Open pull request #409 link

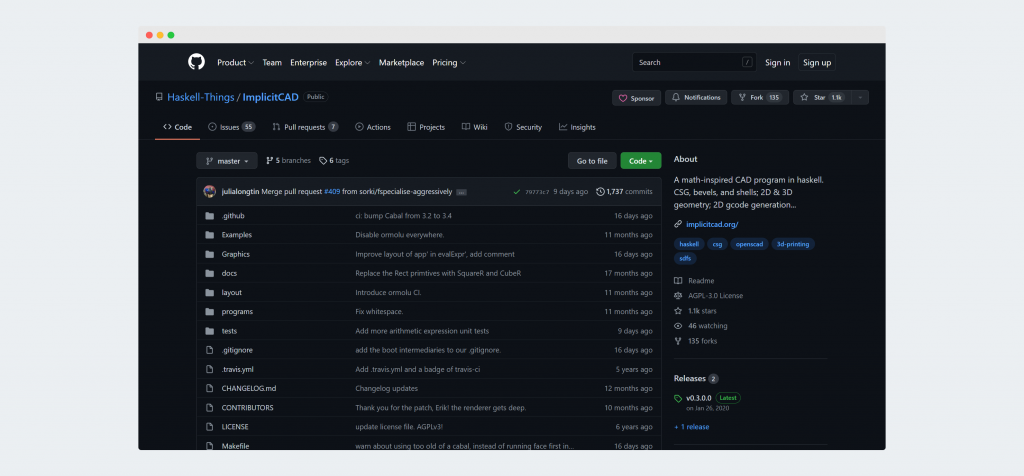332,192
